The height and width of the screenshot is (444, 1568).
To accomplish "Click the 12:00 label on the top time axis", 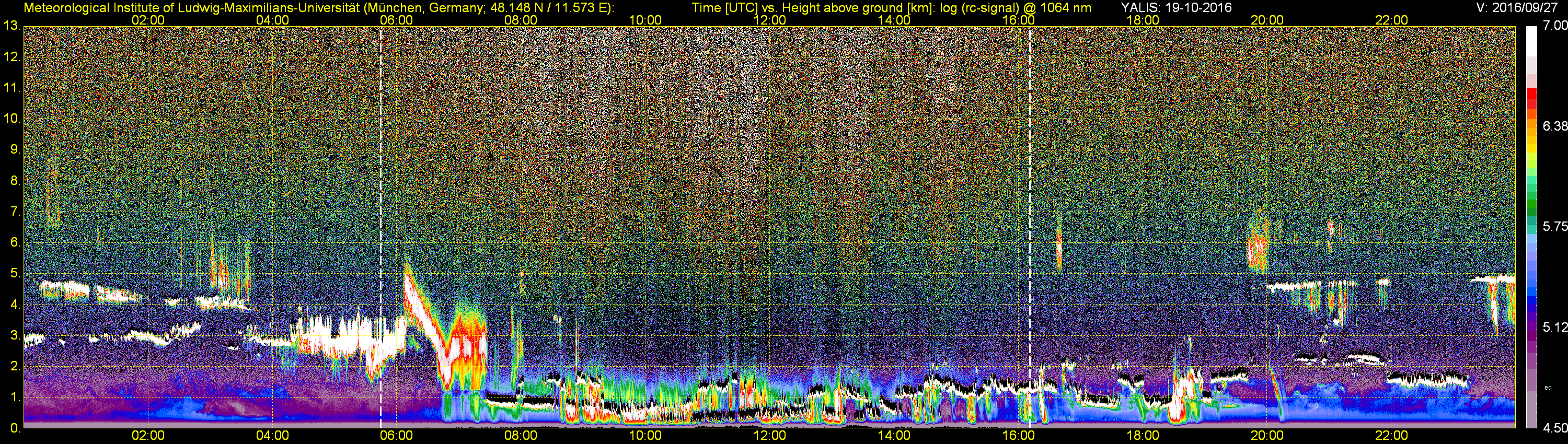I will tap(769, 20).
